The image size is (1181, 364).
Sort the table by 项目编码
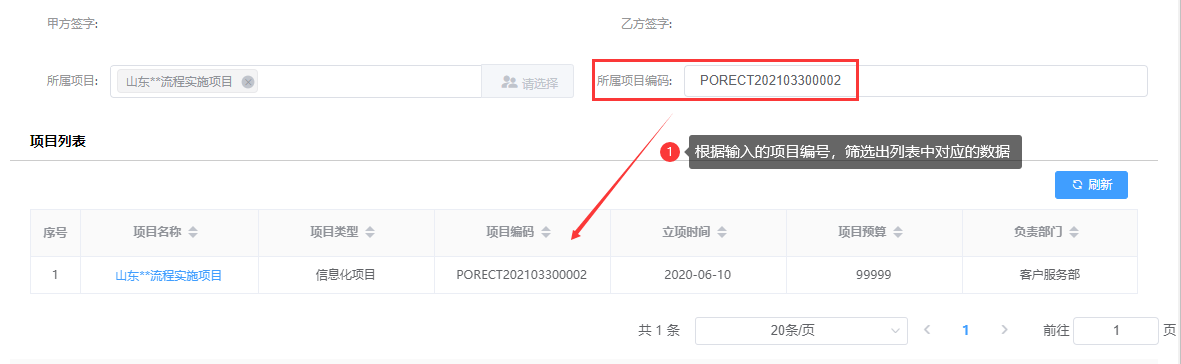[546, 232]
